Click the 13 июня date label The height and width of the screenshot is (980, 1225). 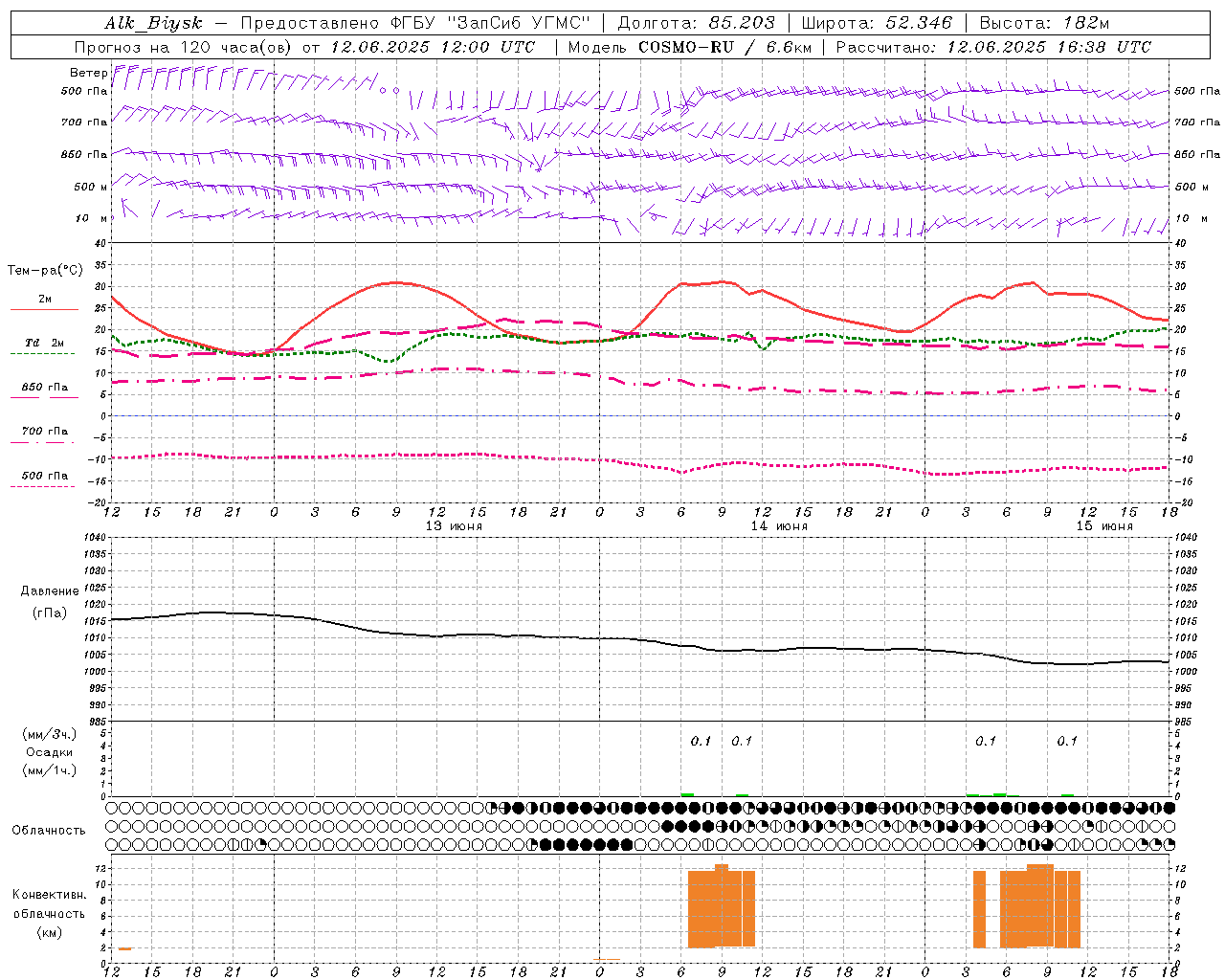[x=454, y=526]
